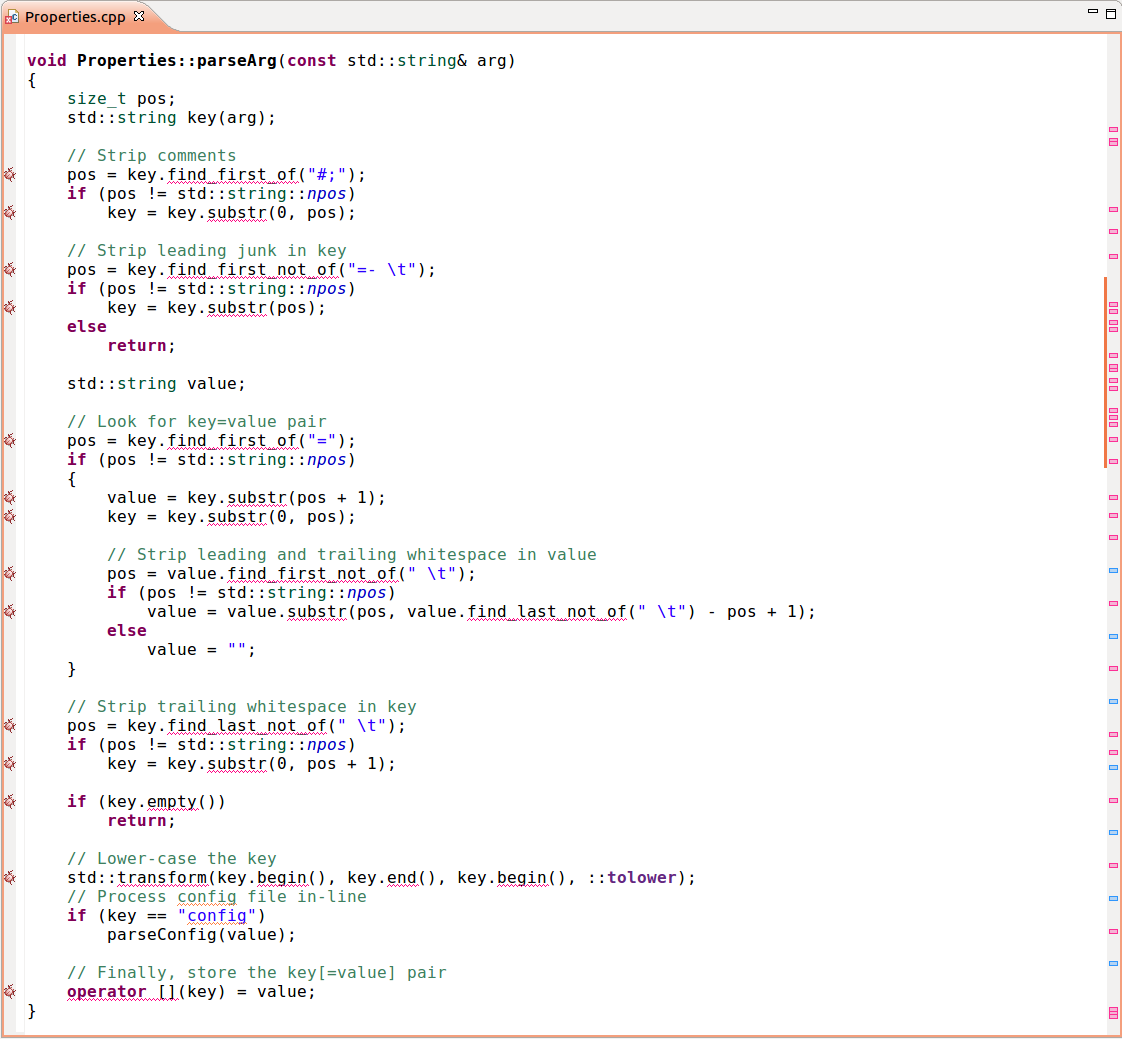Screen dimensions: 1122x1039
Task: Click the parseArg function name in signature
Action: tap(240, 61)
